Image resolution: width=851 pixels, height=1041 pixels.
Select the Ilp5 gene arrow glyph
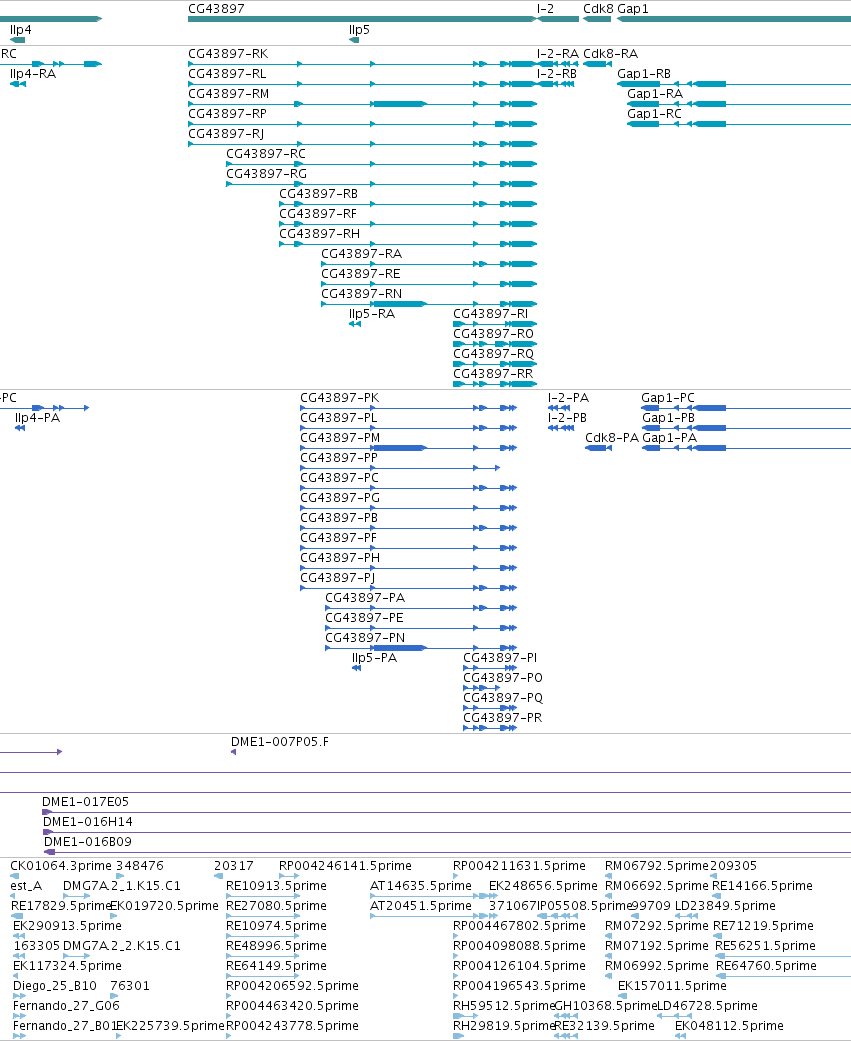(354, 40)
